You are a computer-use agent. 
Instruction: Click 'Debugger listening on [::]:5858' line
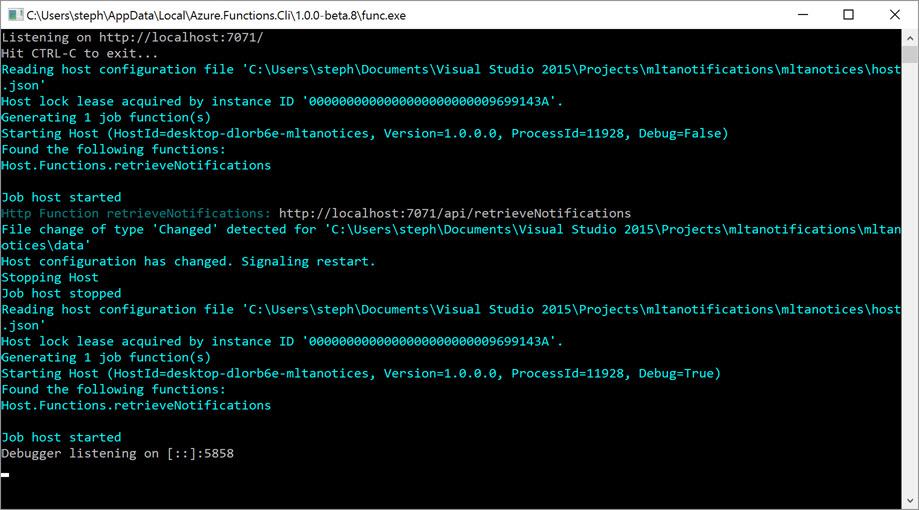(118, 453)
